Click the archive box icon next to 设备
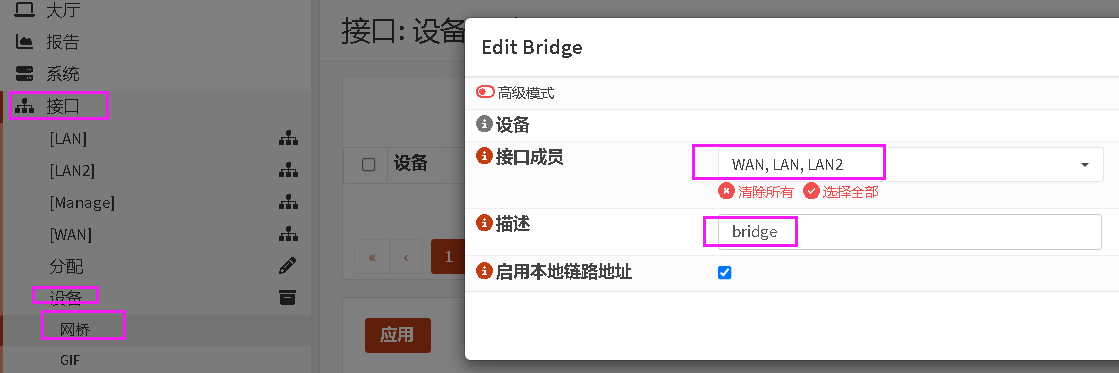Viewport: 1119px width, 373px height. tap(288, 298)
